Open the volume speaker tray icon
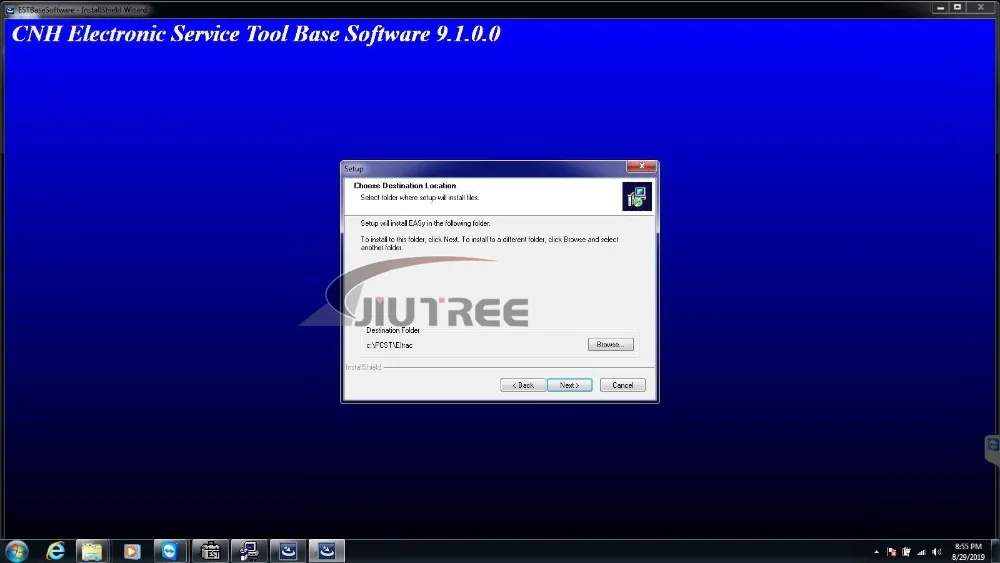Image resolution: width=1000 pixels, height=563 pixels. (936, 552)
